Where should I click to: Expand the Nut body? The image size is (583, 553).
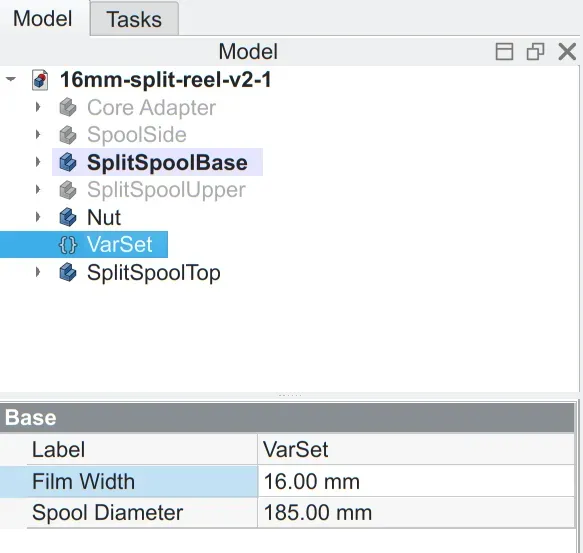(x=38, y=217)
